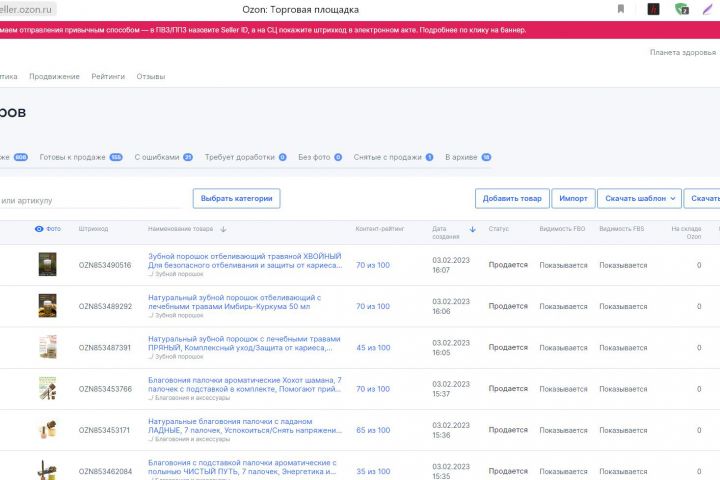Click the Импорт button
720x480 pixels.
tap(573, 198)
